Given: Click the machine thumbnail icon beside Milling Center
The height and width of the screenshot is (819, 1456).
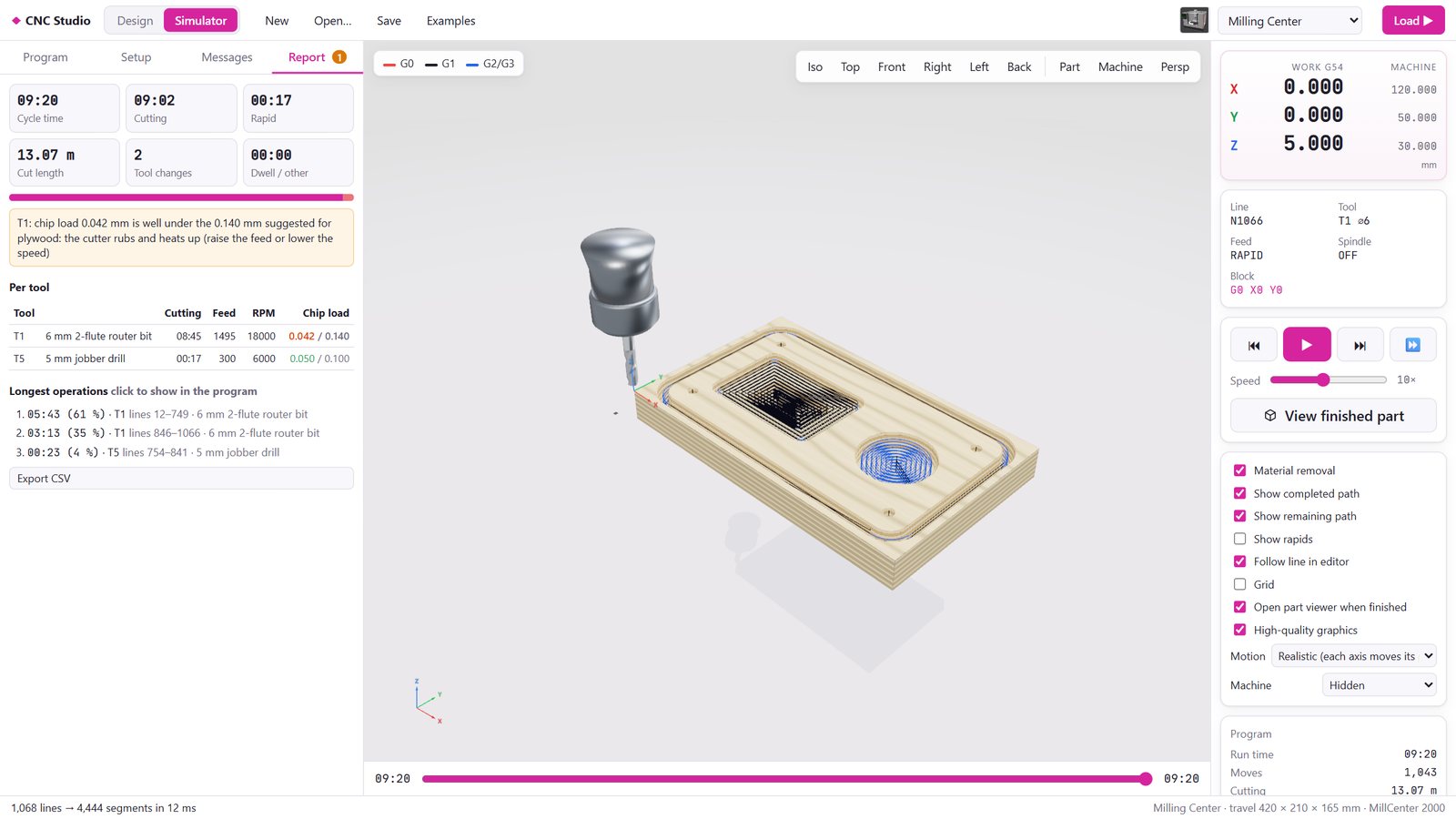Looking at the screenshot, I should (1194, 20).
